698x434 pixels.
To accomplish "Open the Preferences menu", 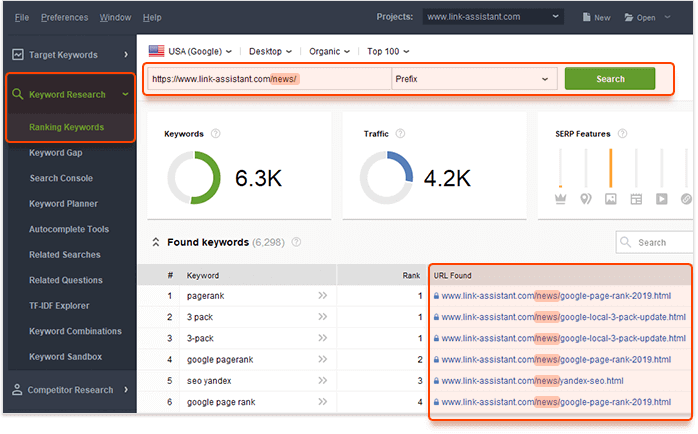I will [x=64, y=18].
